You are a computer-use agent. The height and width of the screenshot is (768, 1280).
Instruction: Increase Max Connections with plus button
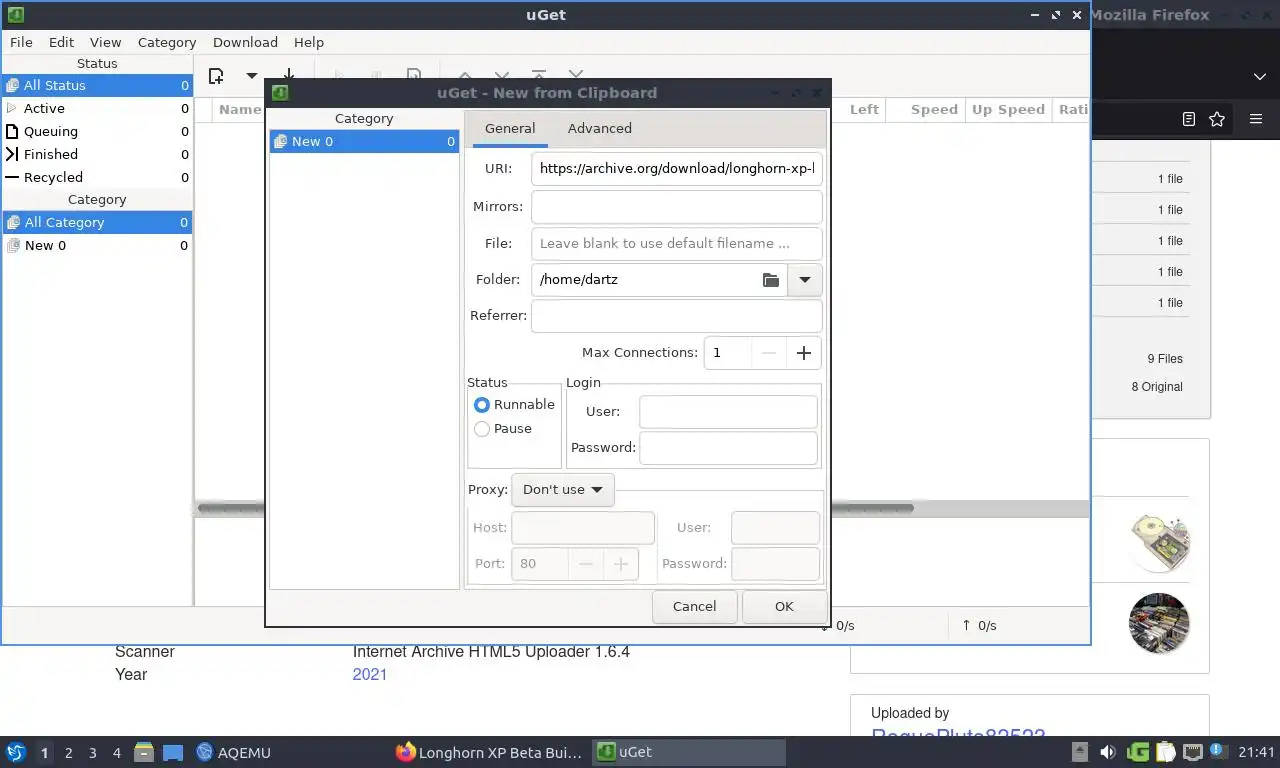click(x=804, y=353)
